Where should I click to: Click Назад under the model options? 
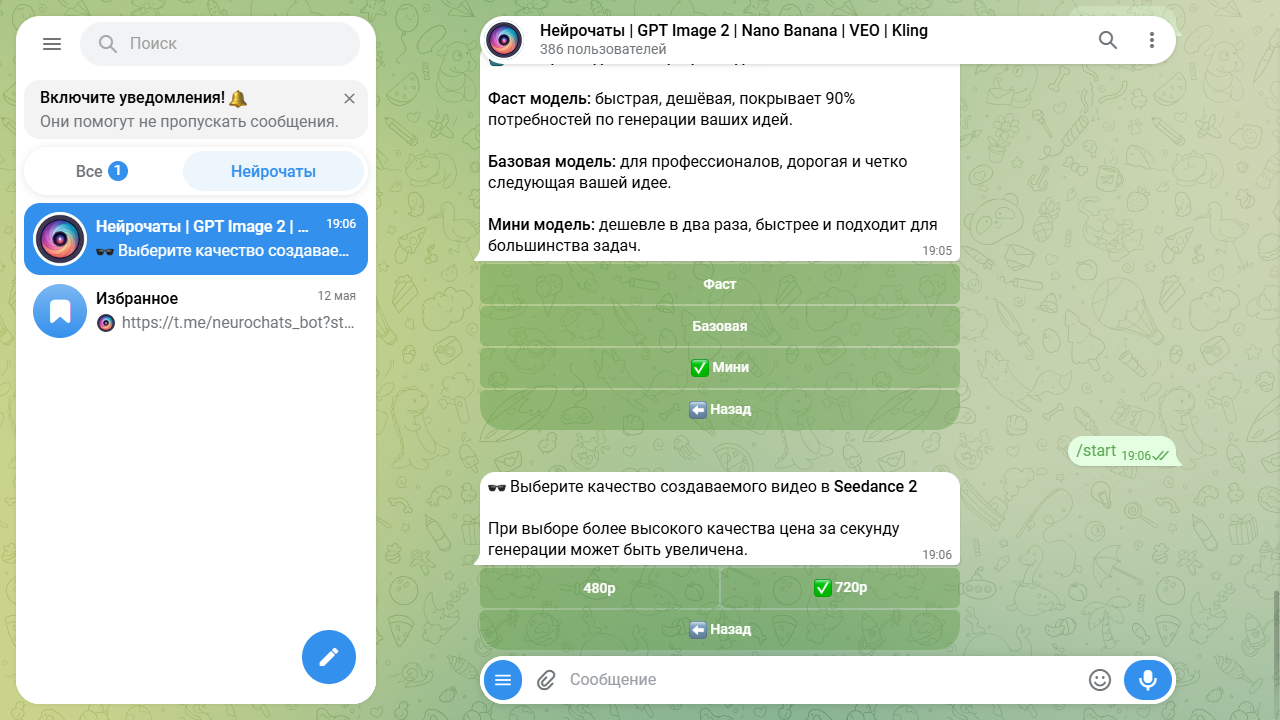point(720,410)
